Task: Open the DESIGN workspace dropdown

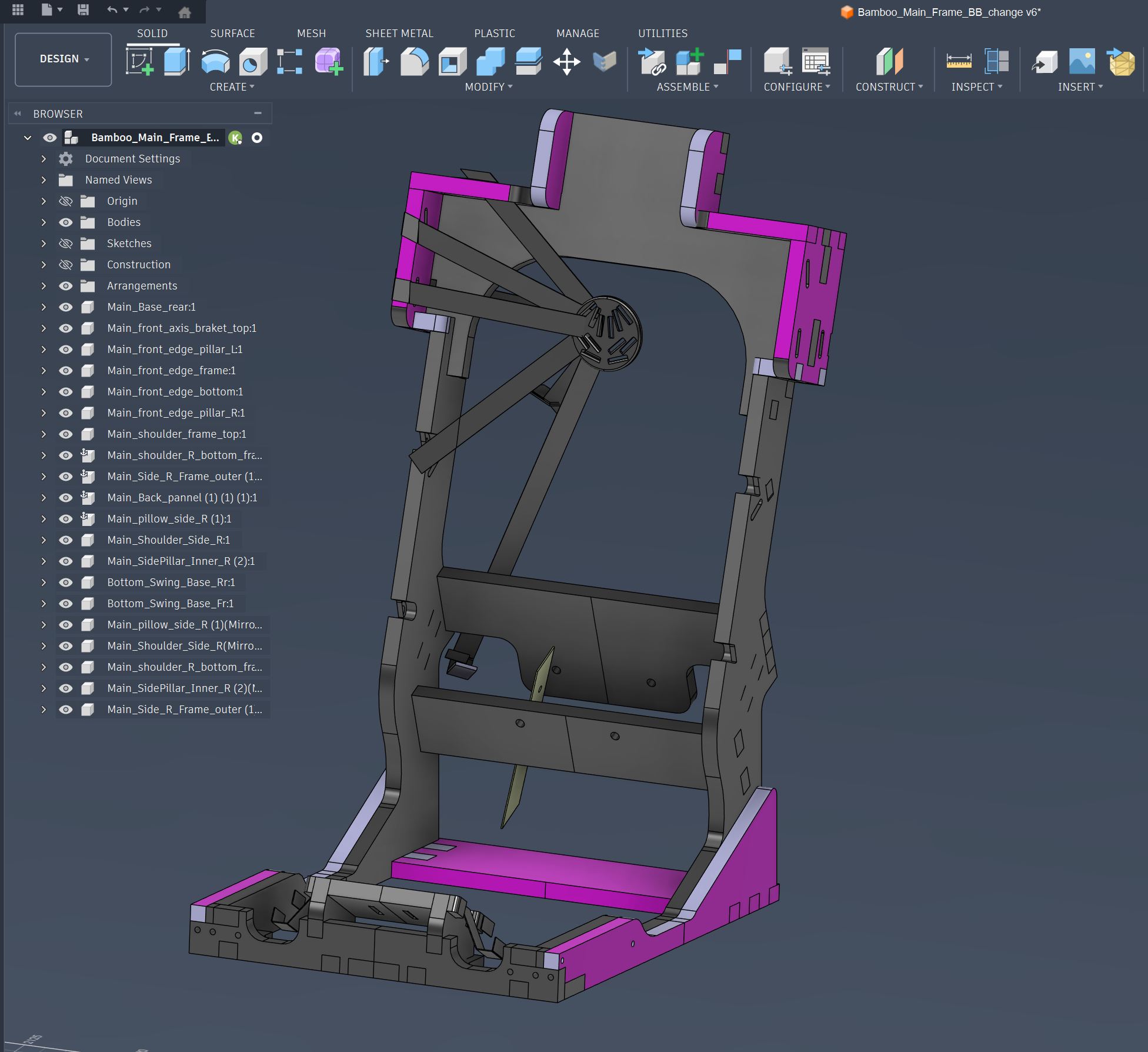Action: 64,59
